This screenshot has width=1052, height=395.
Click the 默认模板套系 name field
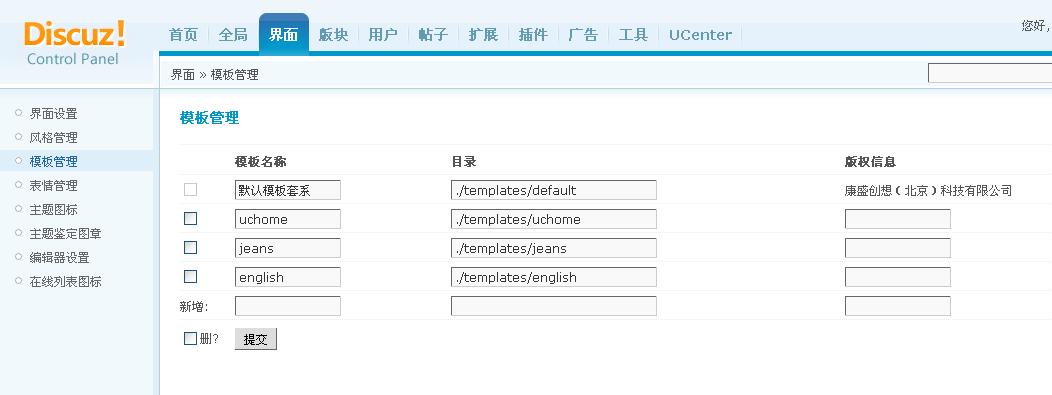288,190
